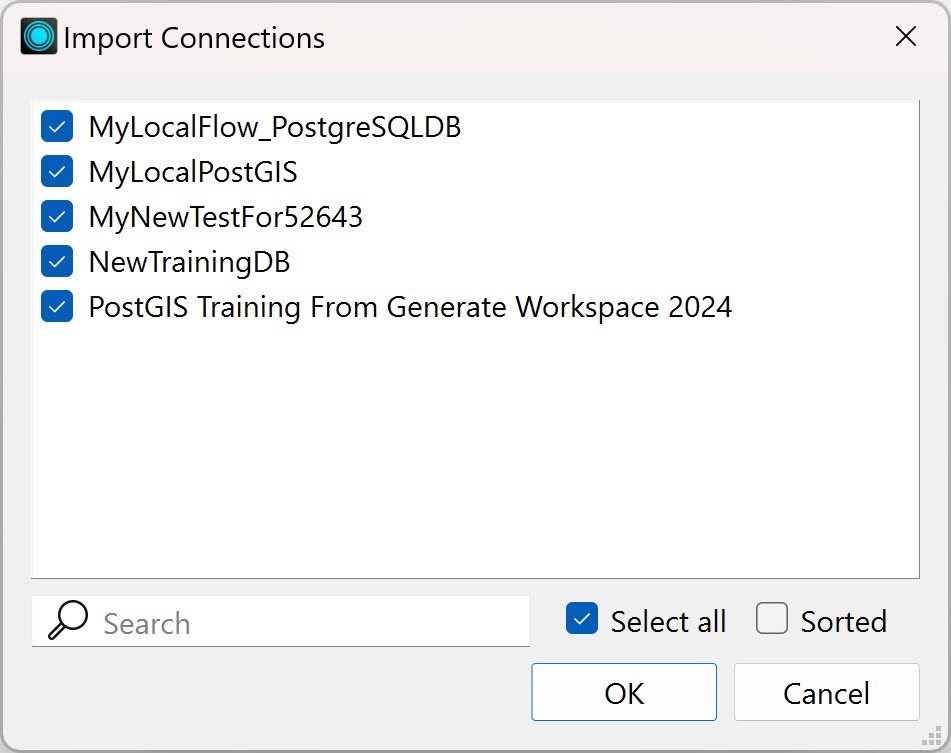This screenshot has height=753, width=951.
Task: Click the Cancel button
Action: (827, 692)
